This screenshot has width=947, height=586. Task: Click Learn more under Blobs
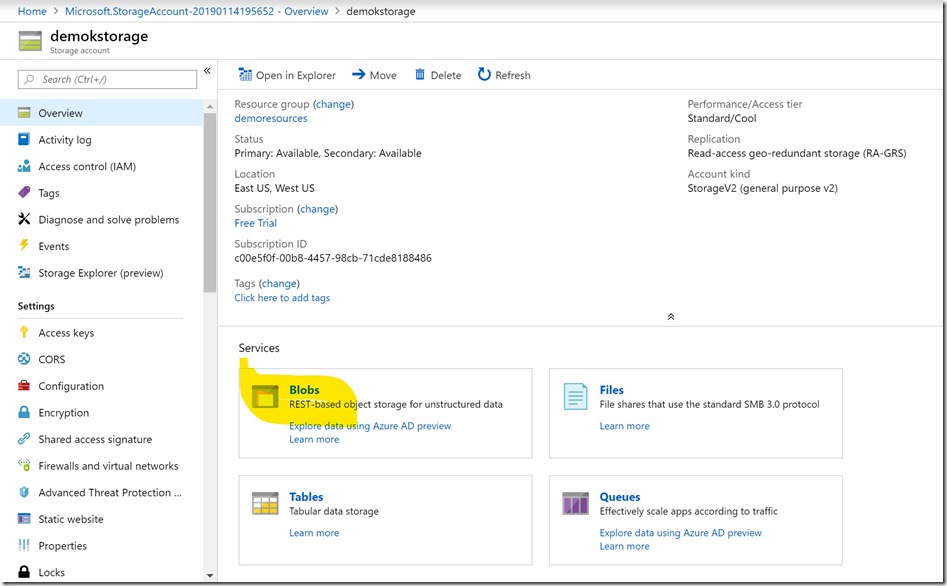(x=314, y=439)
